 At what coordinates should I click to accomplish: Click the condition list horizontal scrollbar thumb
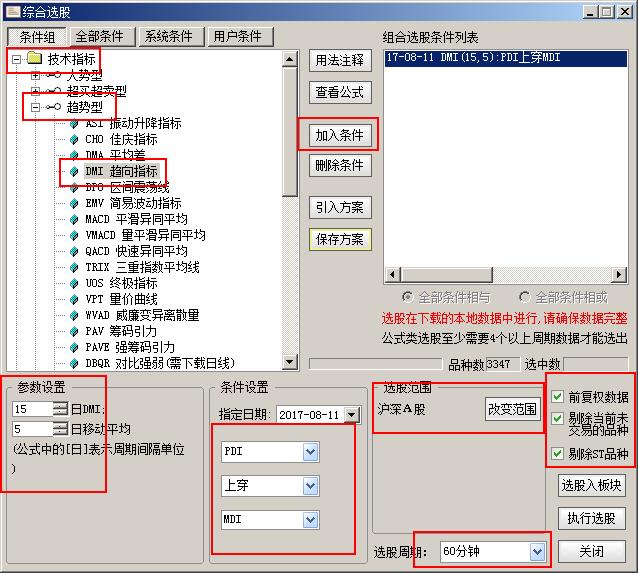point(446,275)
